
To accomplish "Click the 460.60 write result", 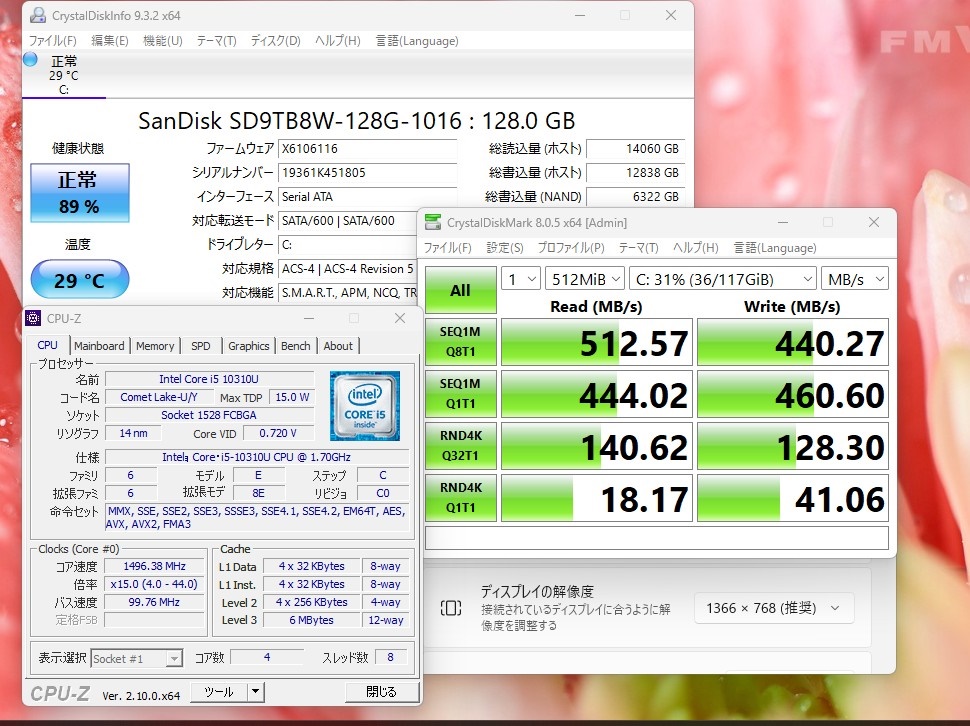I will (x=792, y=394).
